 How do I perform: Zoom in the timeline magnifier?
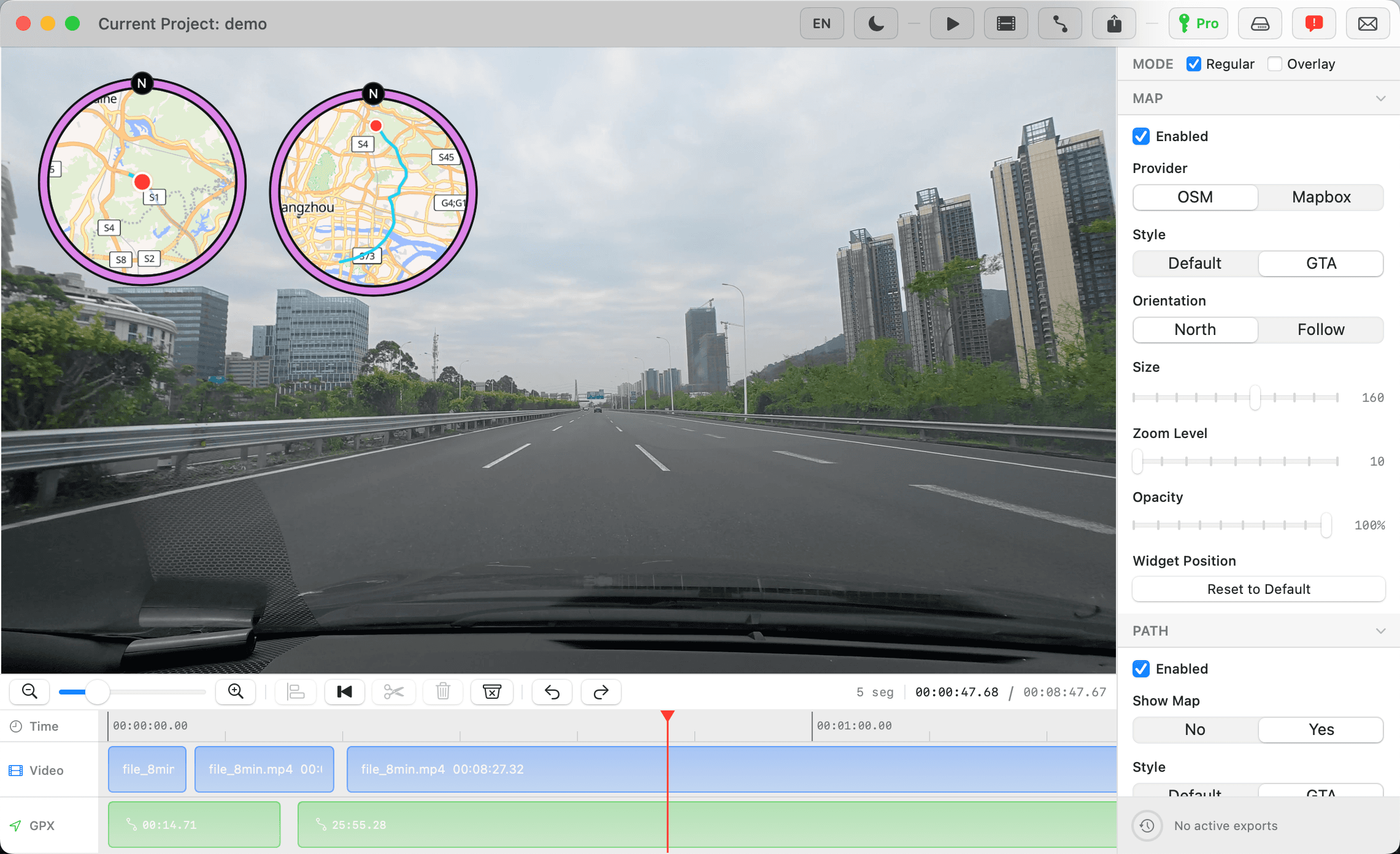click(x=236, y=691)
